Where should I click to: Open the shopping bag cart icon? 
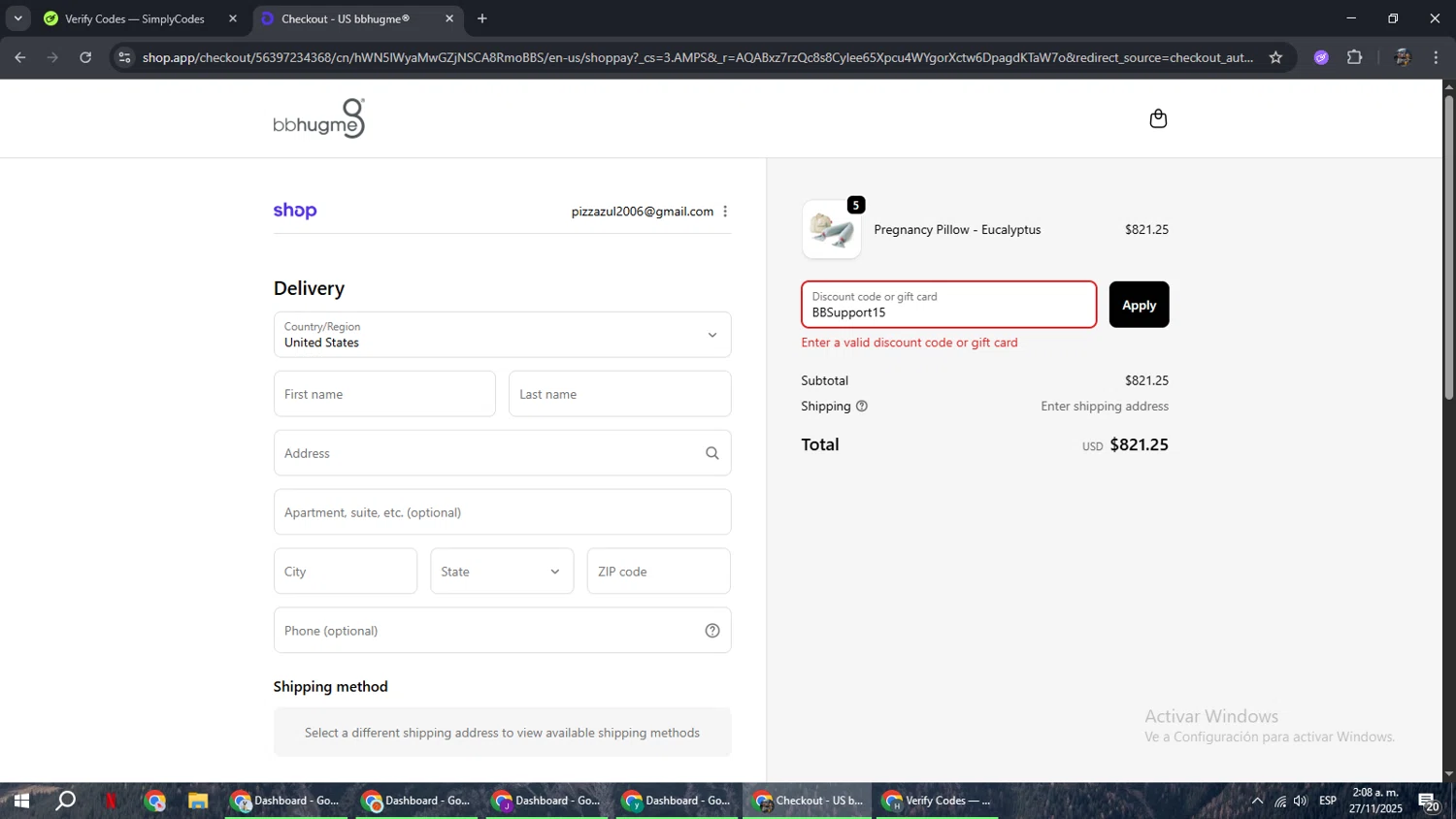coord(1158,118)
